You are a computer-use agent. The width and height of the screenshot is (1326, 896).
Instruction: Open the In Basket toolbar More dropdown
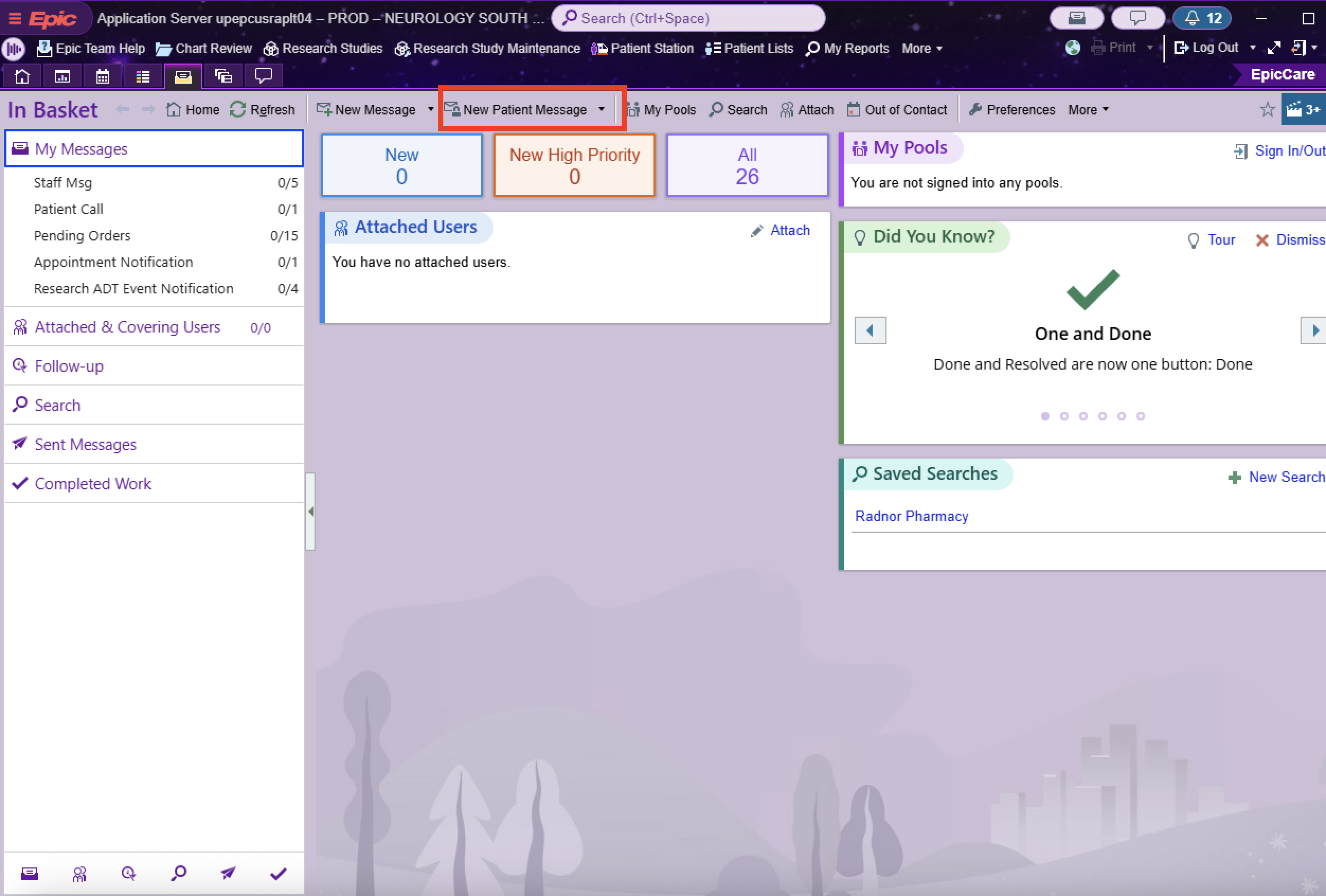1089,110
